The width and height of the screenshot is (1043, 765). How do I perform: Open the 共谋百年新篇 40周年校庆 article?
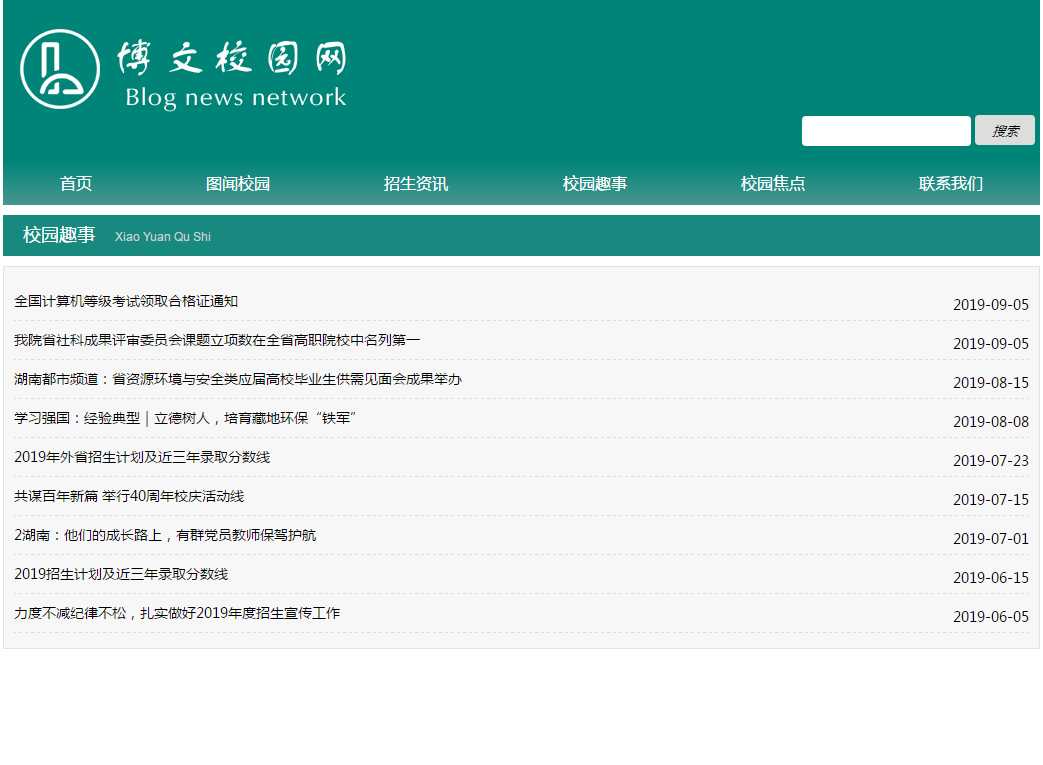(x=129, y=497)
